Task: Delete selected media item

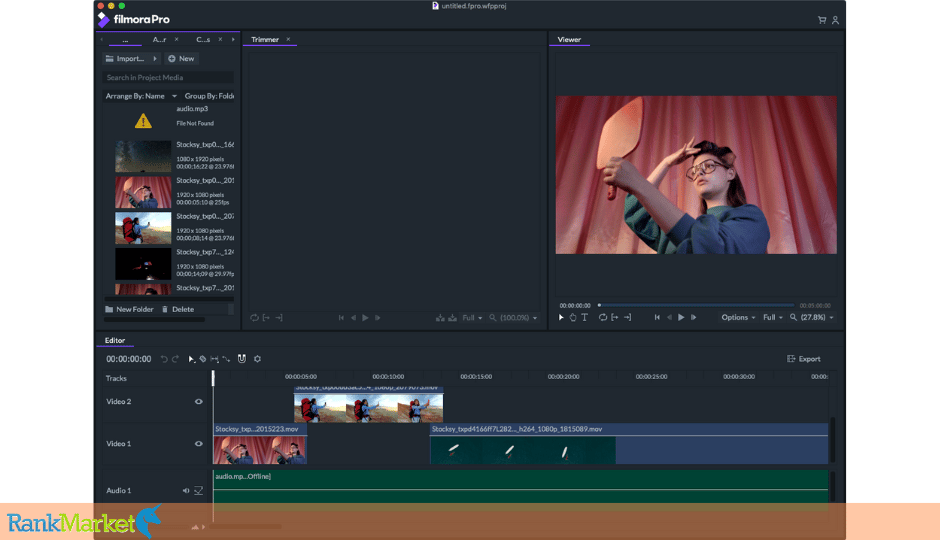Action: pos(177,309)
